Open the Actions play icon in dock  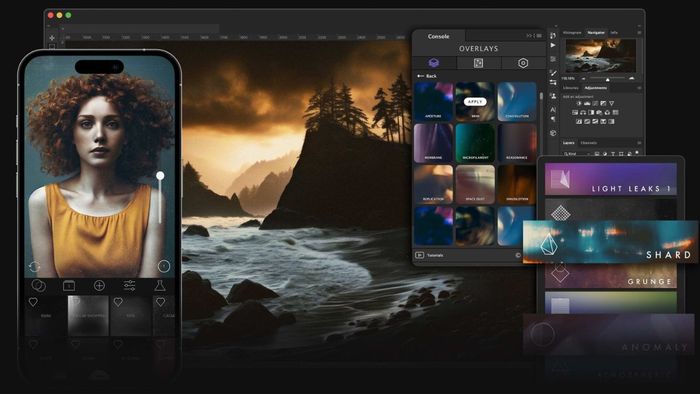[x=553, y=45]
